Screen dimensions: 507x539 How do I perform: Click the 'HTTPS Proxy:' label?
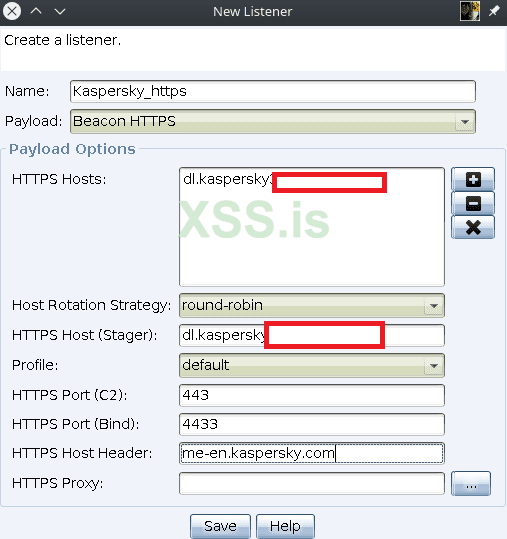tap(57, 483)
